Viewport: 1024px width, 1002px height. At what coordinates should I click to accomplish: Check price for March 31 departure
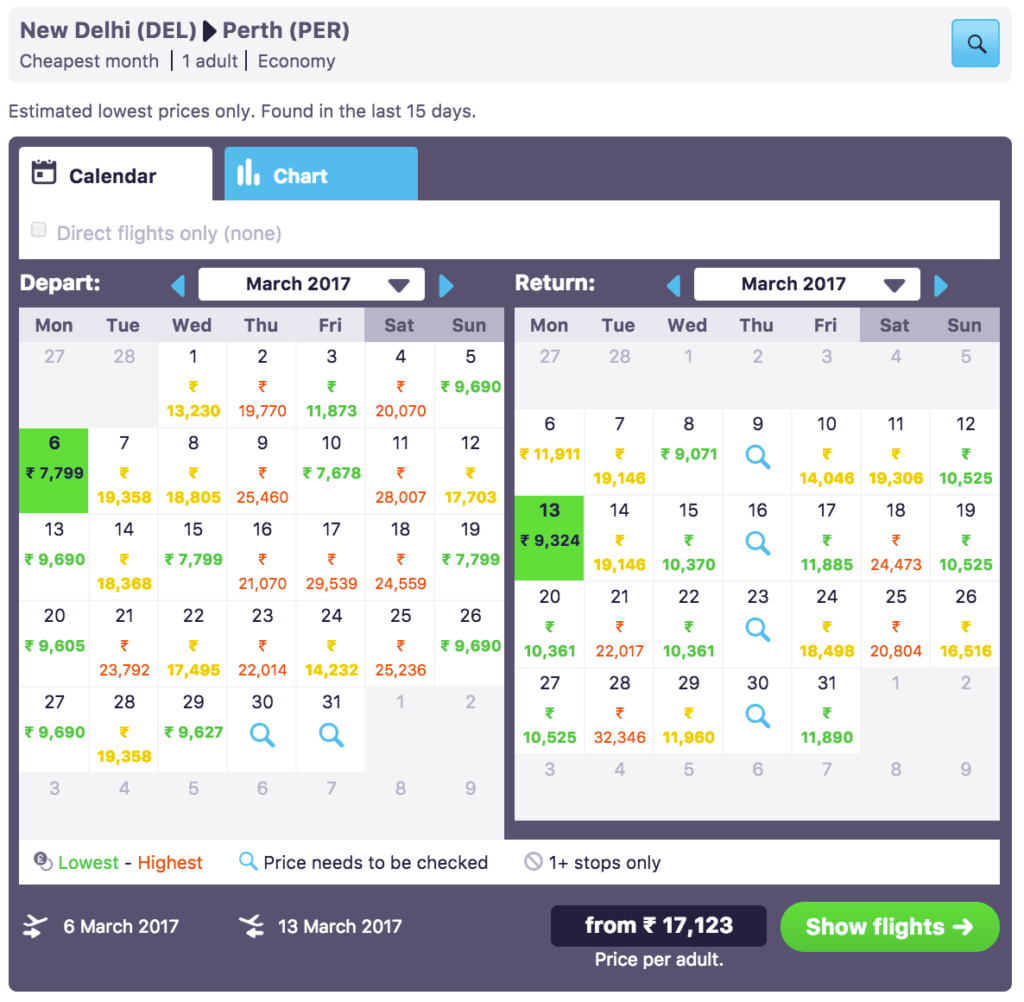[330, 734]
